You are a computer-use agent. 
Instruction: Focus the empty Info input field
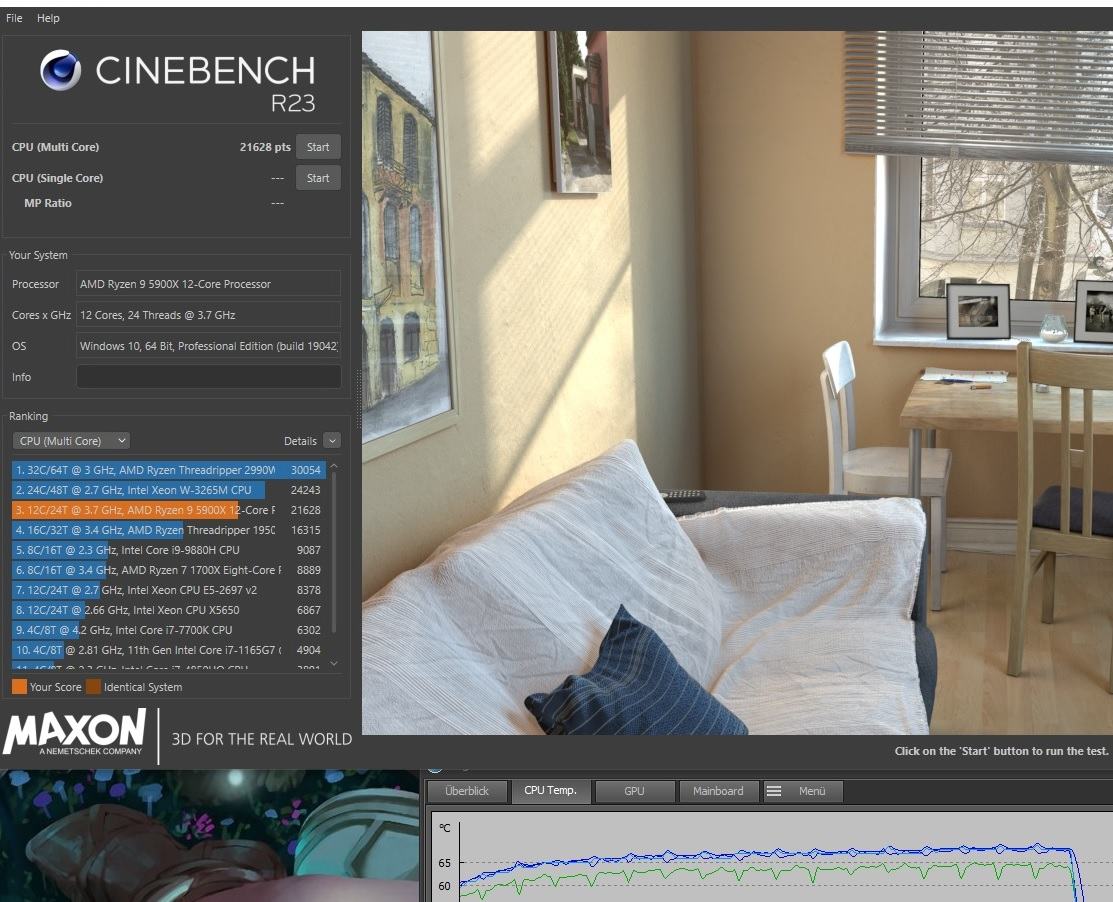[208, 377]
